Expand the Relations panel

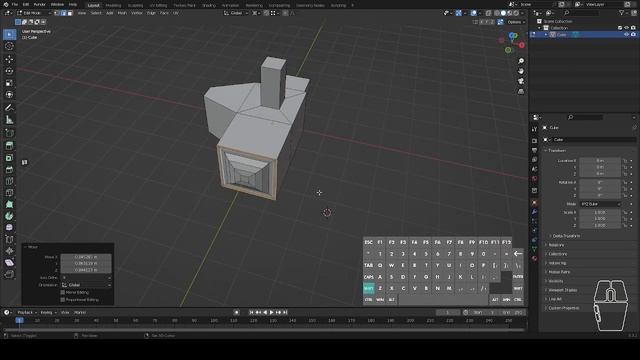coord(556,245)
